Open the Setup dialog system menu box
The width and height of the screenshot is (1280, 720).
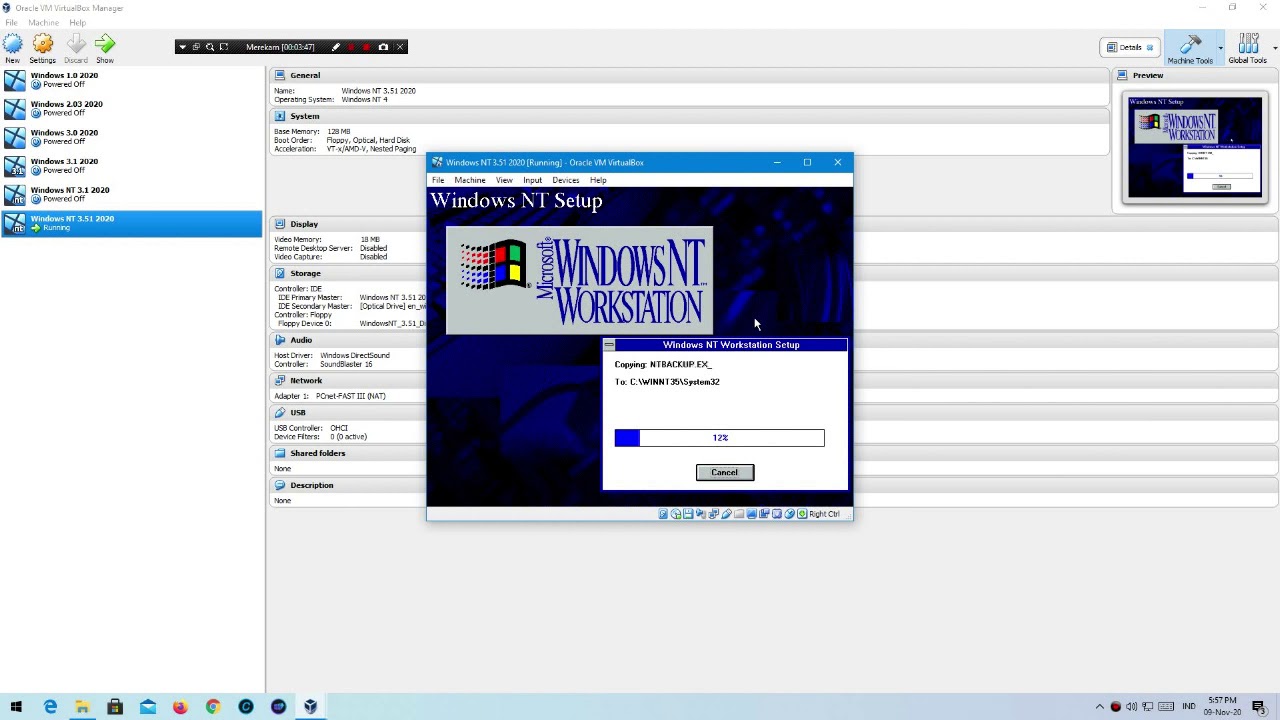609,345
